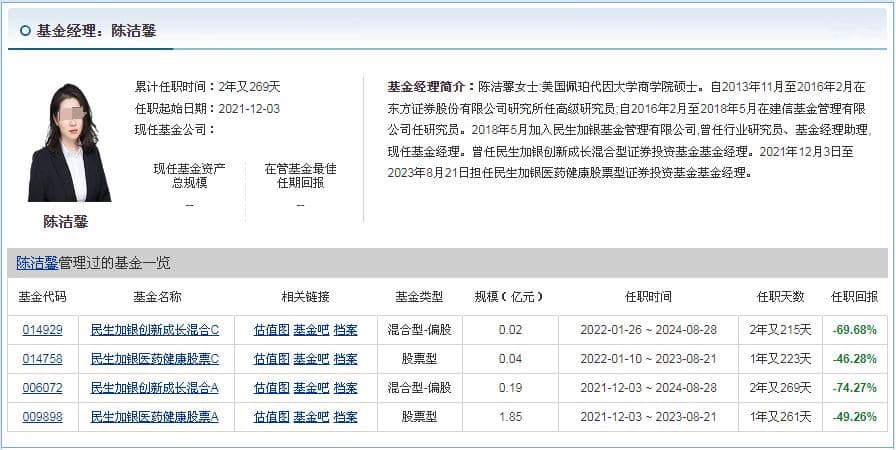Open the 民生加银医药健康股票C fund page
The image size is (896, 450).
pyautogui.click(x=155, y=359)
